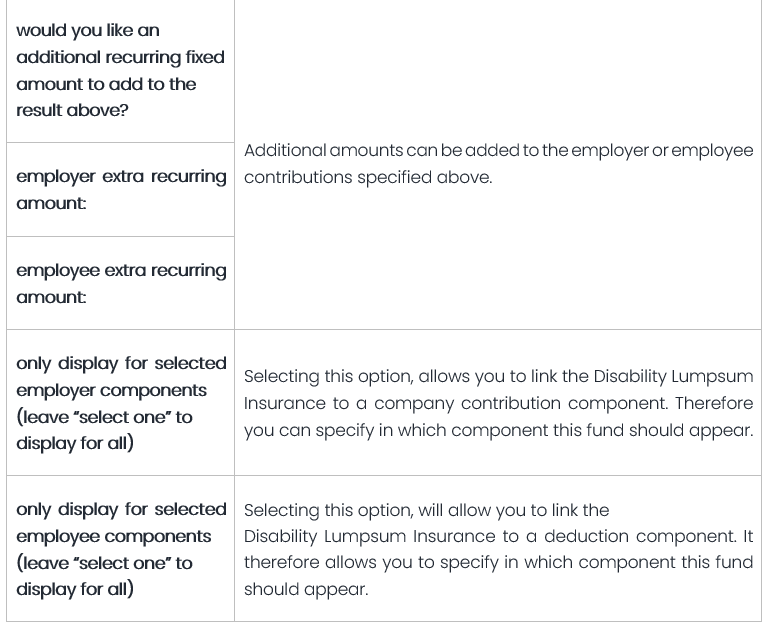Click "Disability Lumpsum Insurance" in the employee components description
Image resolution: width=768 pixels, height=625 pixels.
click(x=366, y=536)
